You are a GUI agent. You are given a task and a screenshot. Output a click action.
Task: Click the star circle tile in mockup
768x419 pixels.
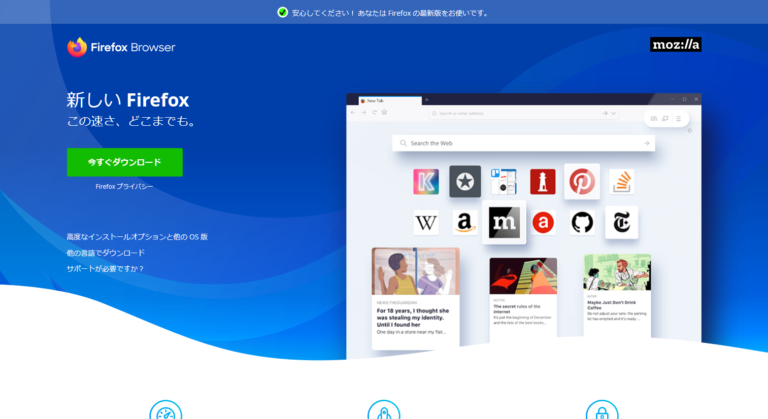click(x=465, y=181)
